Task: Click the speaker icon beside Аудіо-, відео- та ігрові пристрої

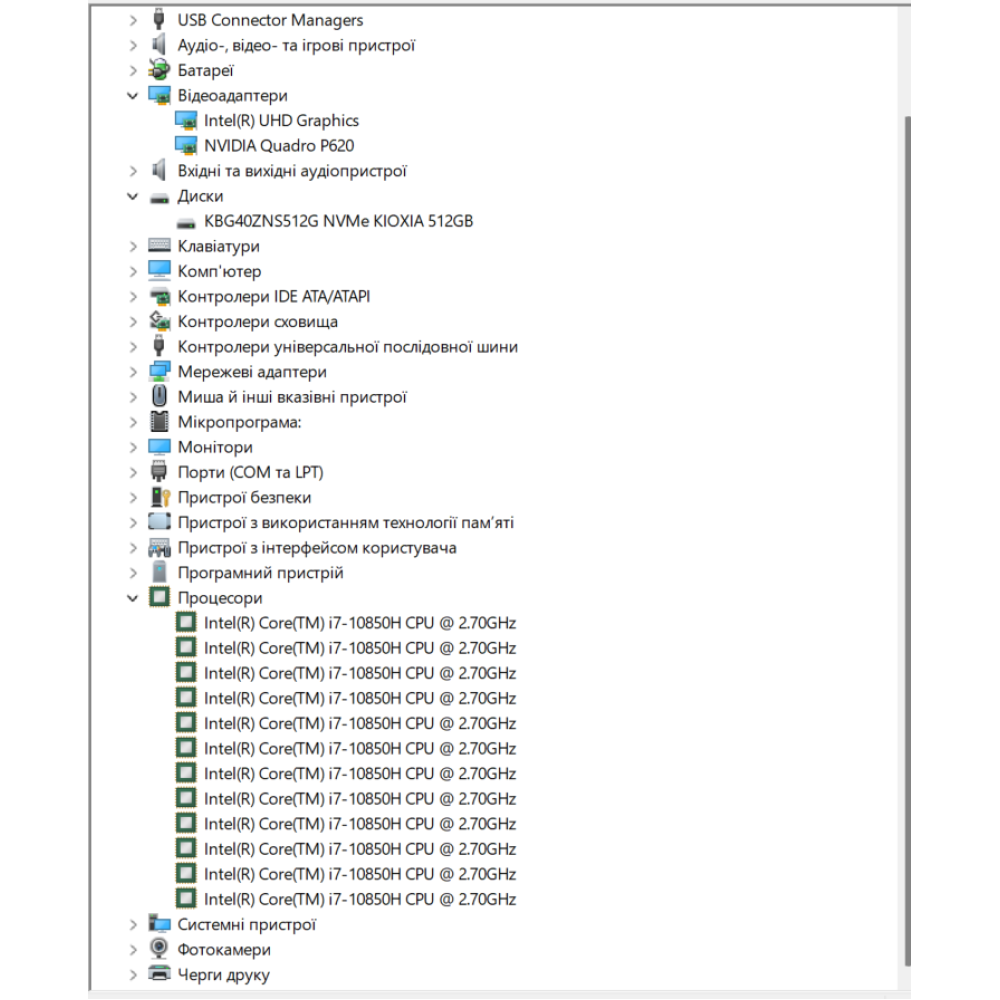Action: click(x=159, y=45)
